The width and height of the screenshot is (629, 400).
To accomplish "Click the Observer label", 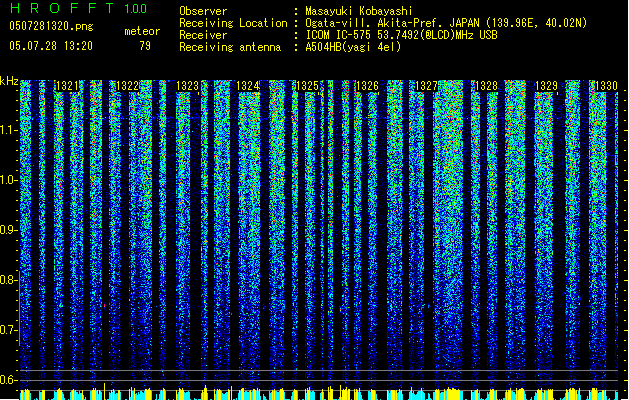I will (x=203, y=11).
